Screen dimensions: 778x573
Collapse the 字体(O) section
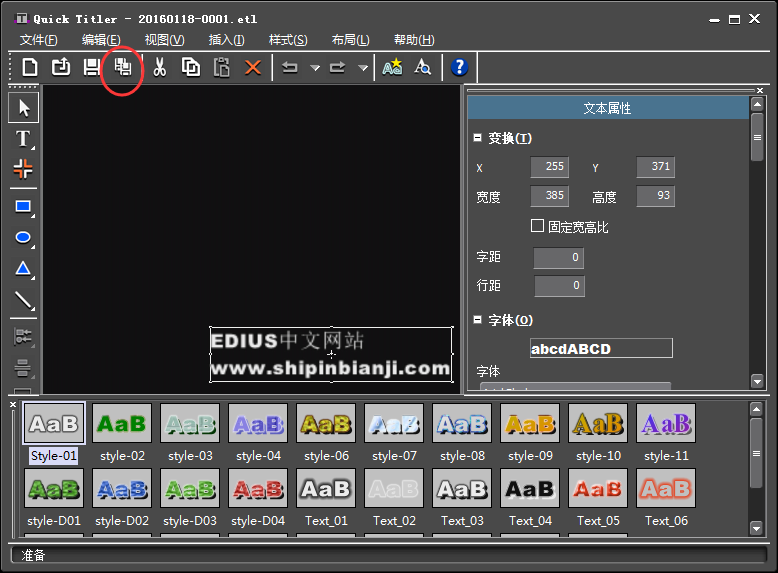click(x=477, y=320)
